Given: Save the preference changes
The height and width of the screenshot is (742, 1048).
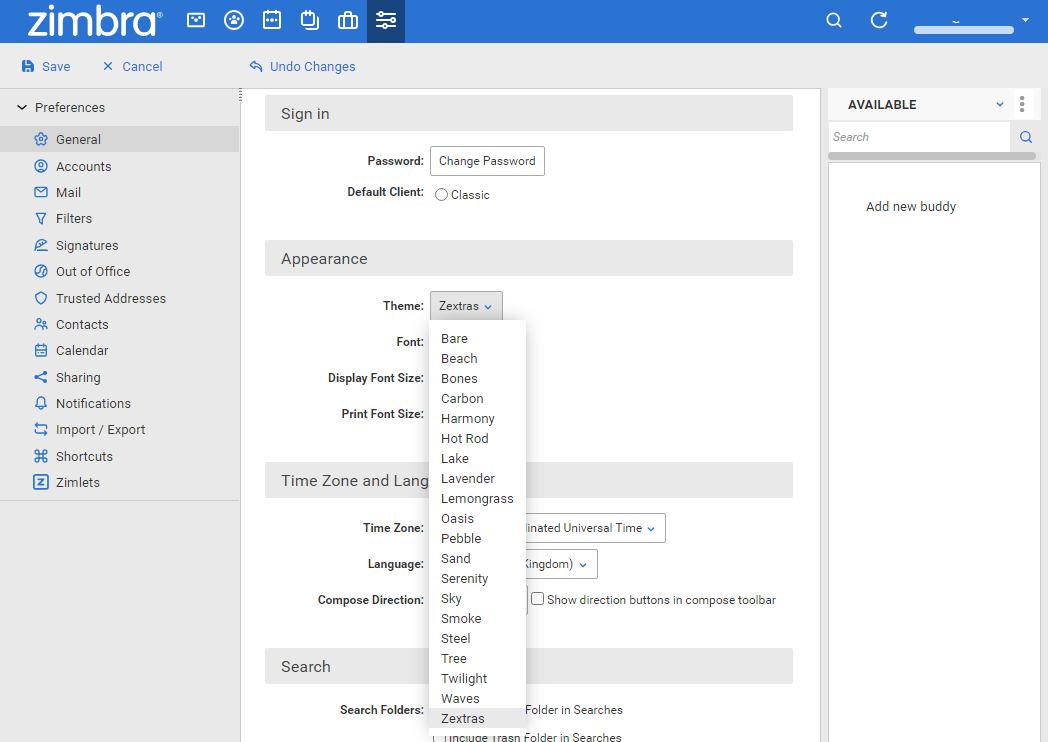Looking at the screenshot, I should (45, 66).
